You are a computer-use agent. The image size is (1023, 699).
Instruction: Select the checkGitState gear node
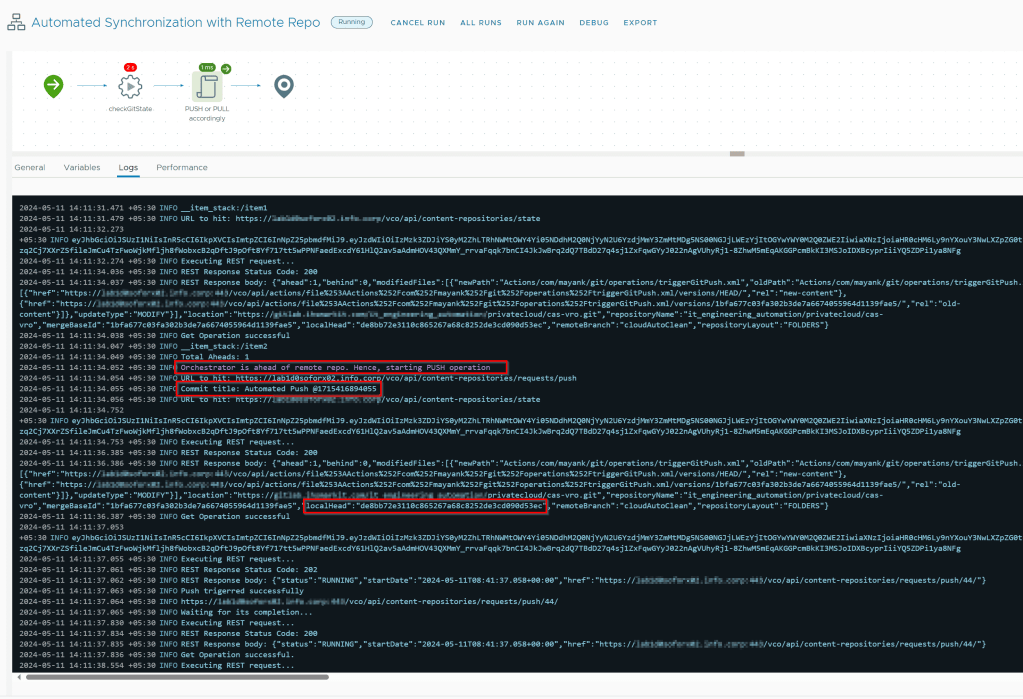[x=130, y=87]
